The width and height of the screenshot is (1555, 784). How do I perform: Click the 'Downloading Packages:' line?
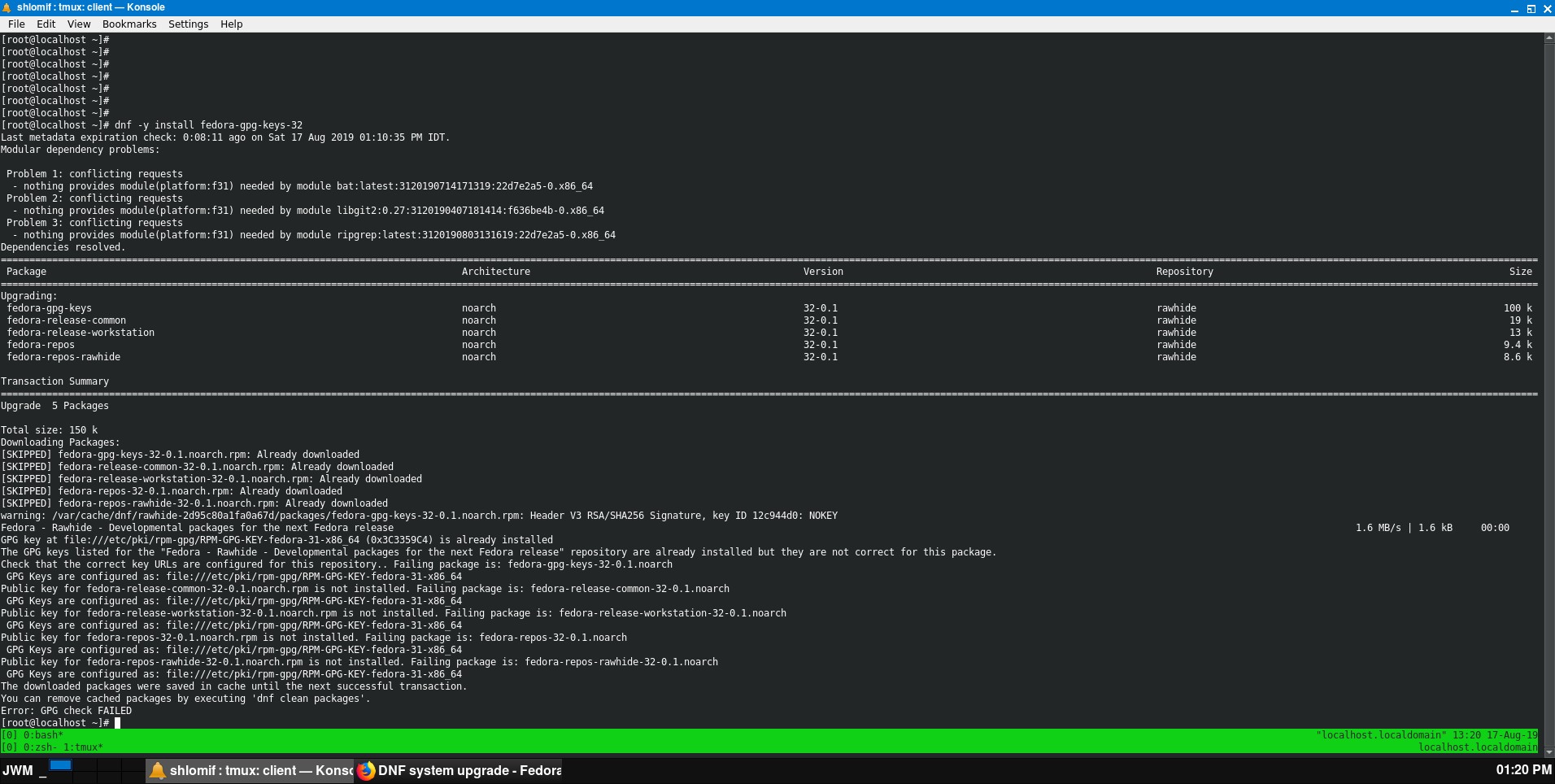60,442
